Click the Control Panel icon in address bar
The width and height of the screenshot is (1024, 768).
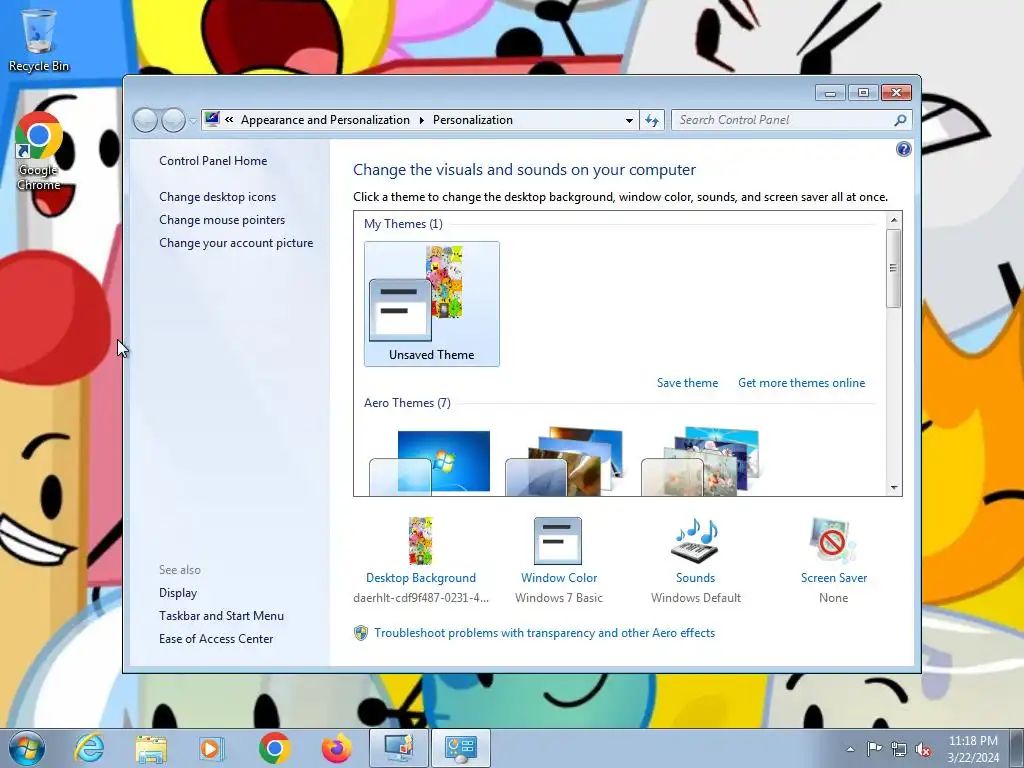(x=212, y=120)
